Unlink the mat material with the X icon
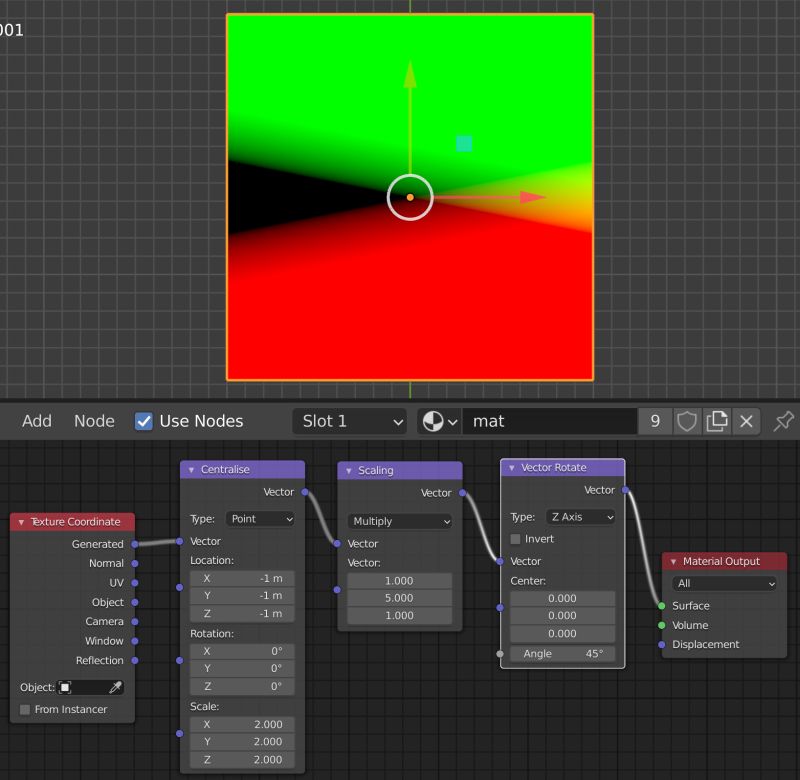The image size is (800, 780). [746, 421]
